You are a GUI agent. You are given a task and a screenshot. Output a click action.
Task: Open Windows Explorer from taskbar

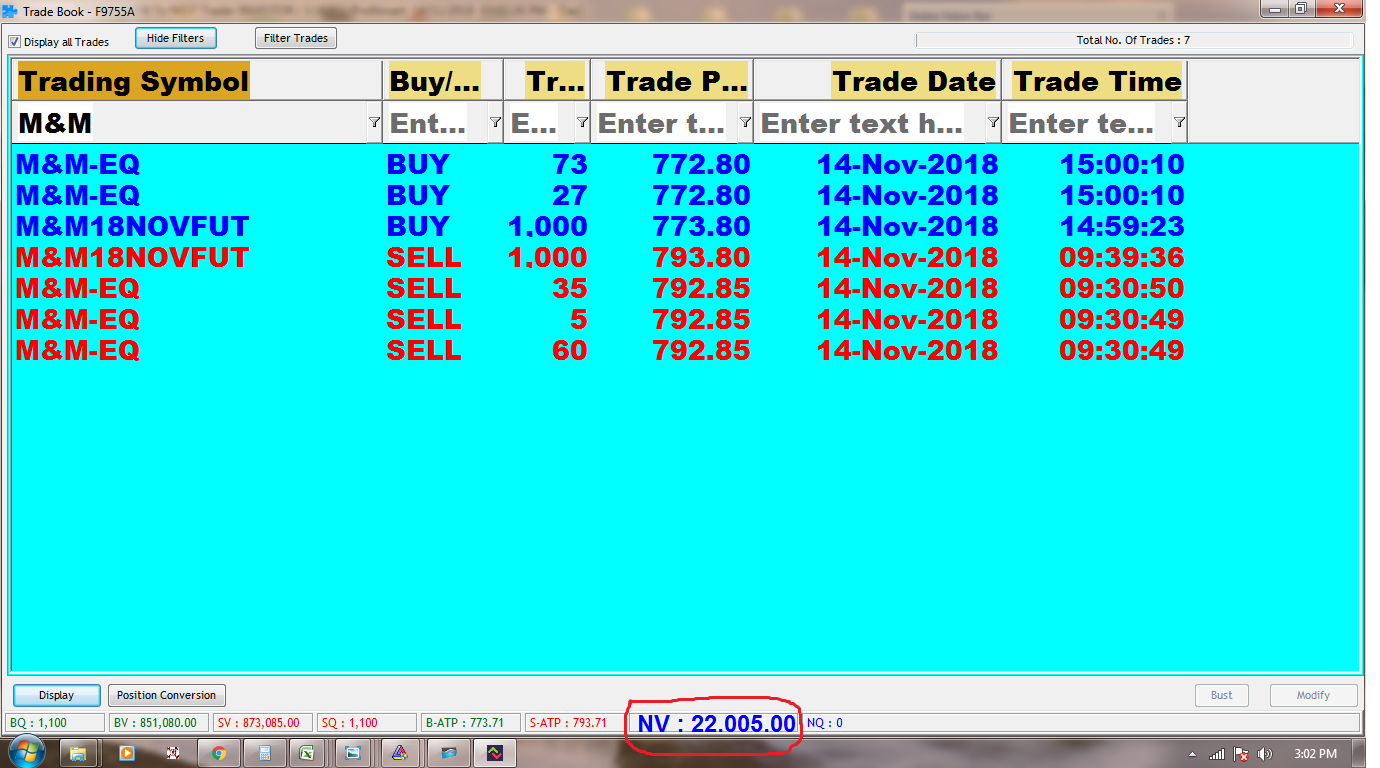(78, 753)
